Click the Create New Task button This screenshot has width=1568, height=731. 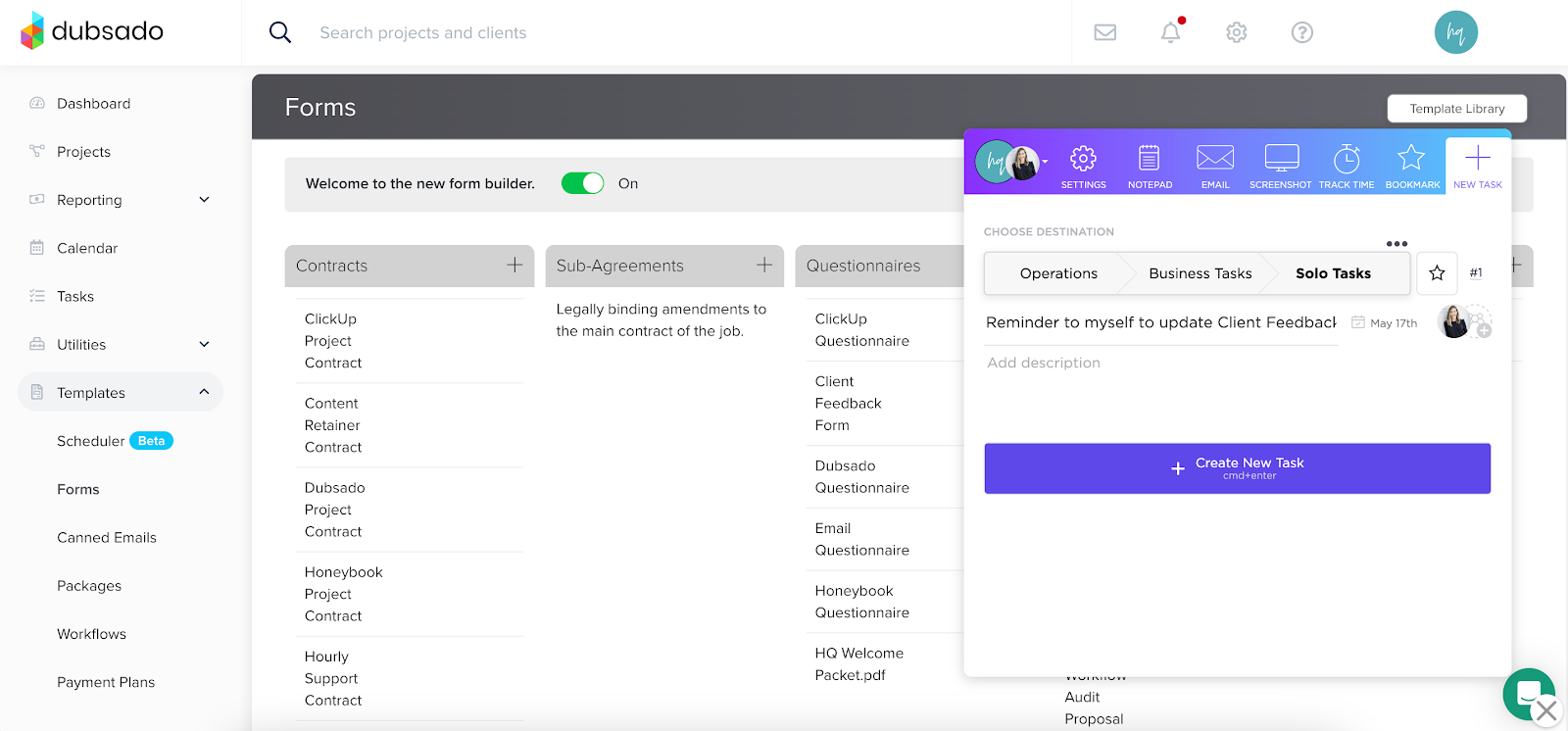click(x=1237, y=468)
